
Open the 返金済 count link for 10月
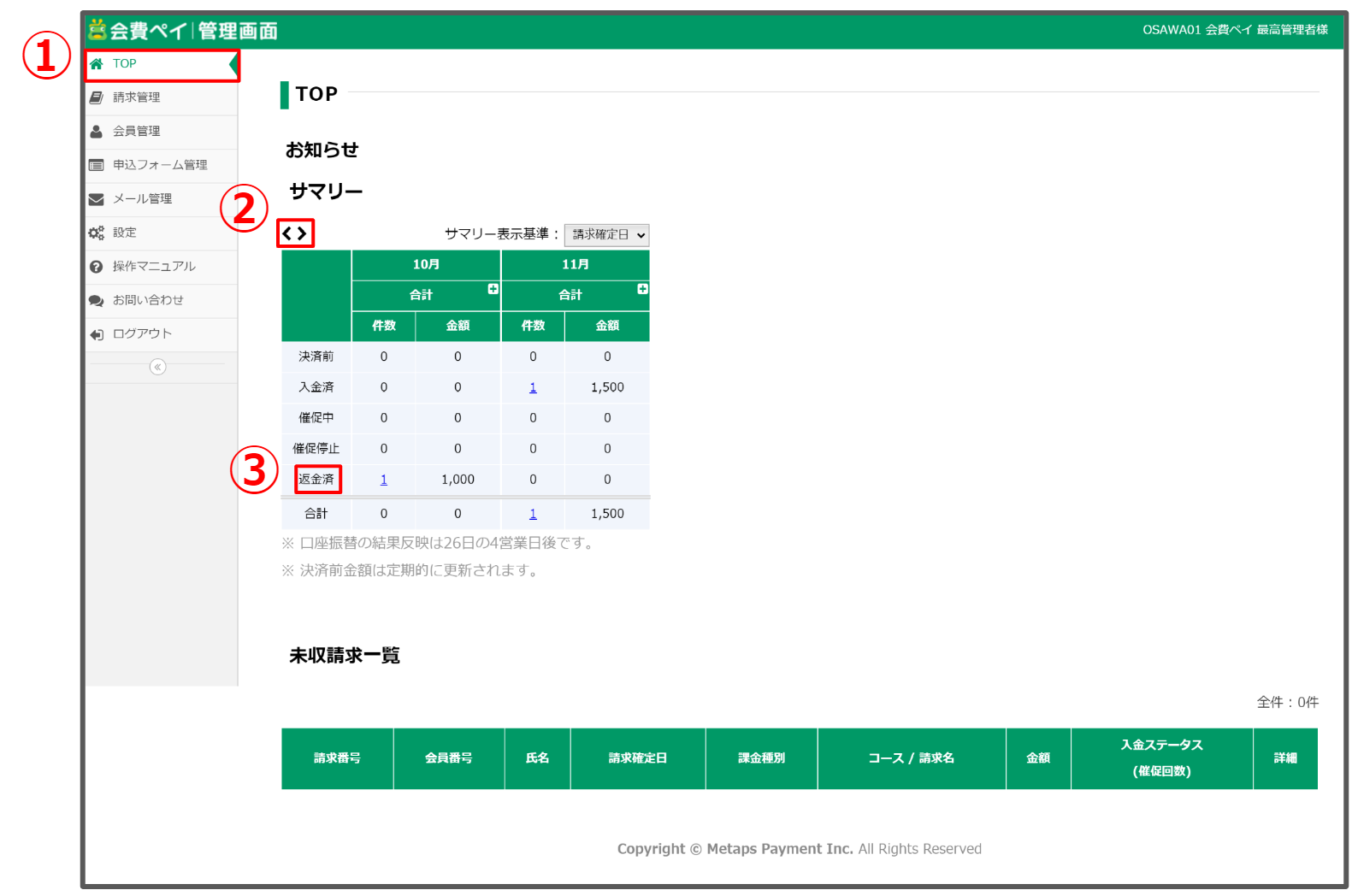click(384, 480)
